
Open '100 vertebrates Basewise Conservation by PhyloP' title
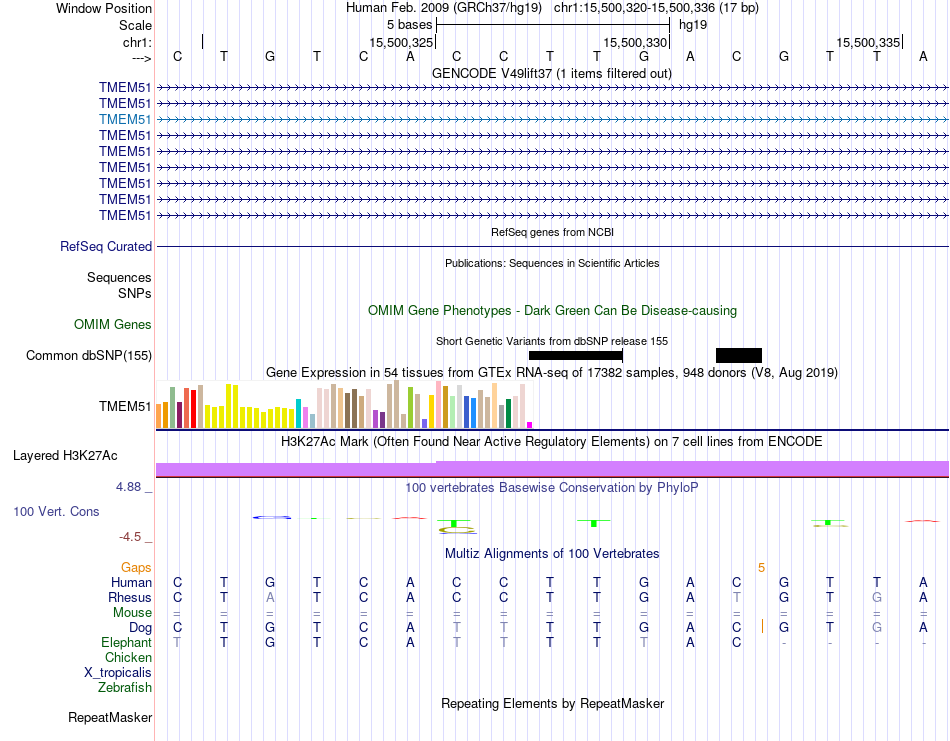pos(552,487)
